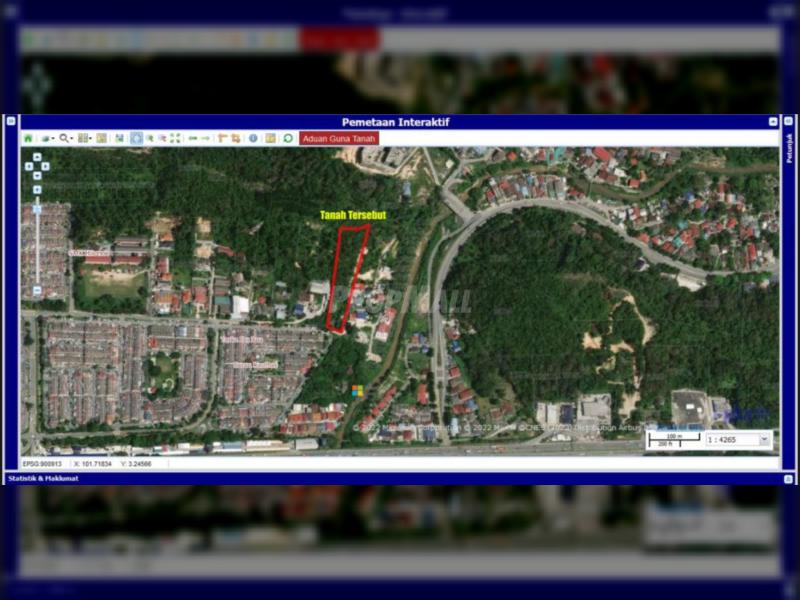Open the magnifier search tool dropdown
This screenshot has width=800, height=600.
tap(66, 139)
